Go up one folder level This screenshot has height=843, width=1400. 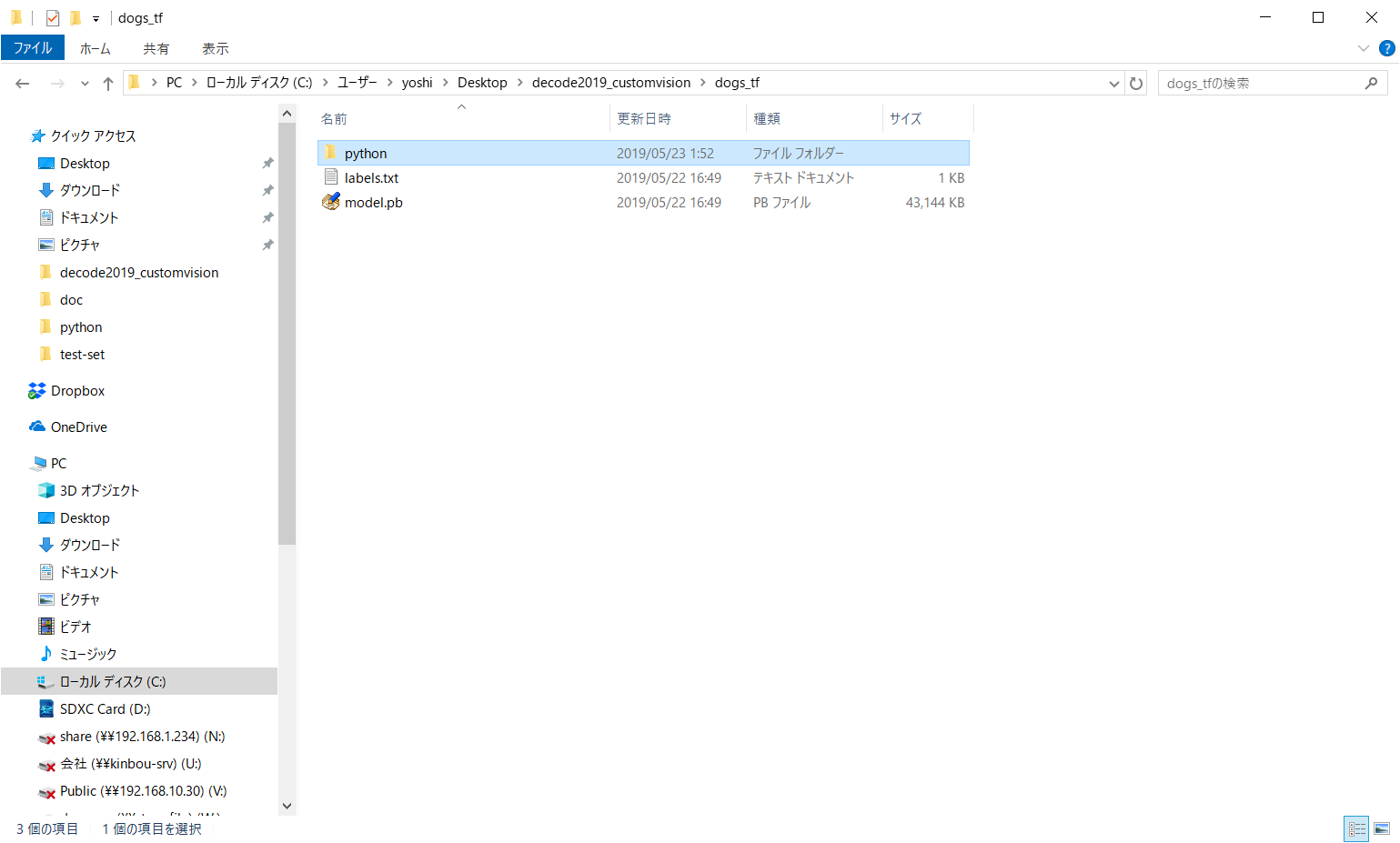(108, 84)
